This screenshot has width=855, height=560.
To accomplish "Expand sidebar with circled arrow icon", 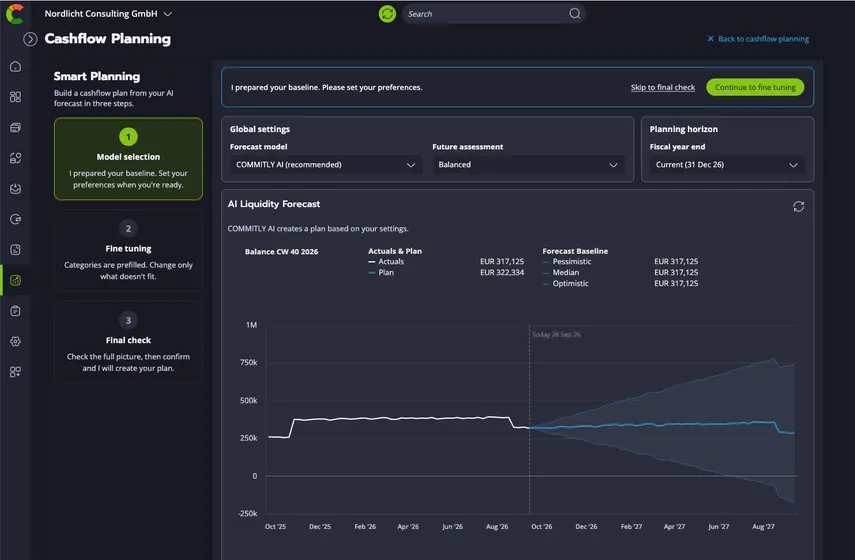I will pos(30,39).
